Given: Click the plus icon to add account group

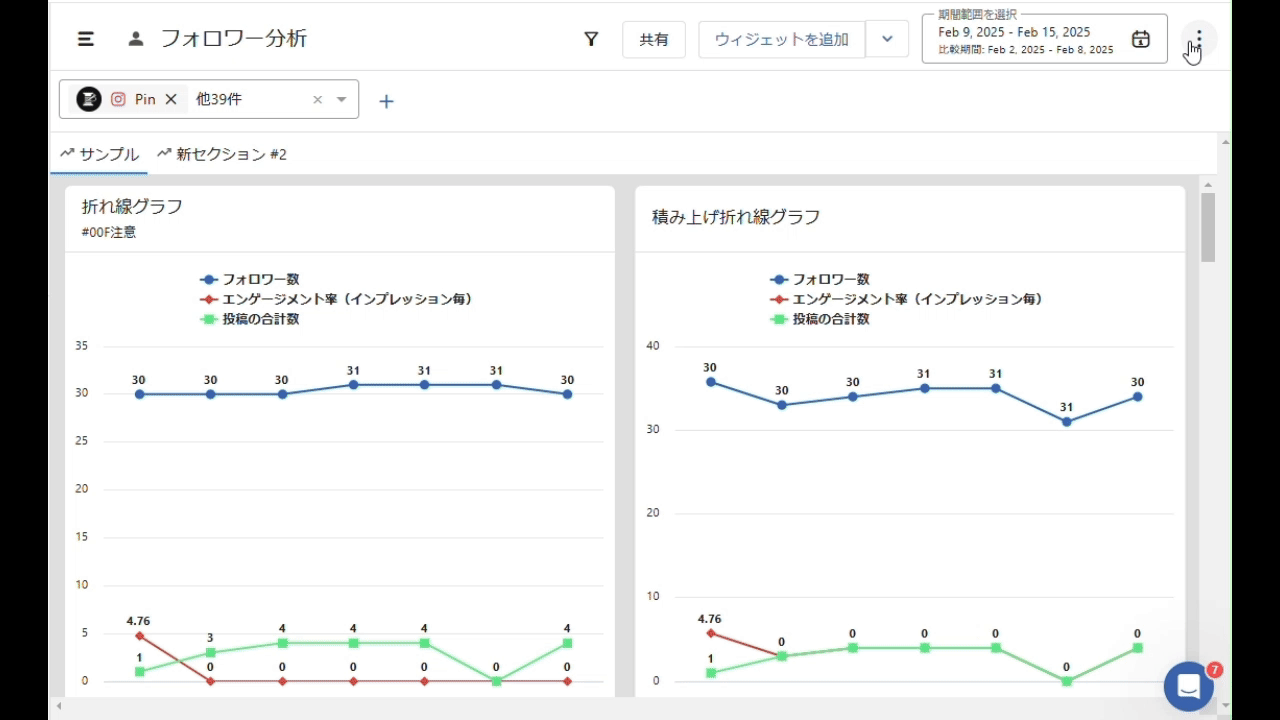Looking at the screenshot, I should tap(386, 101).
